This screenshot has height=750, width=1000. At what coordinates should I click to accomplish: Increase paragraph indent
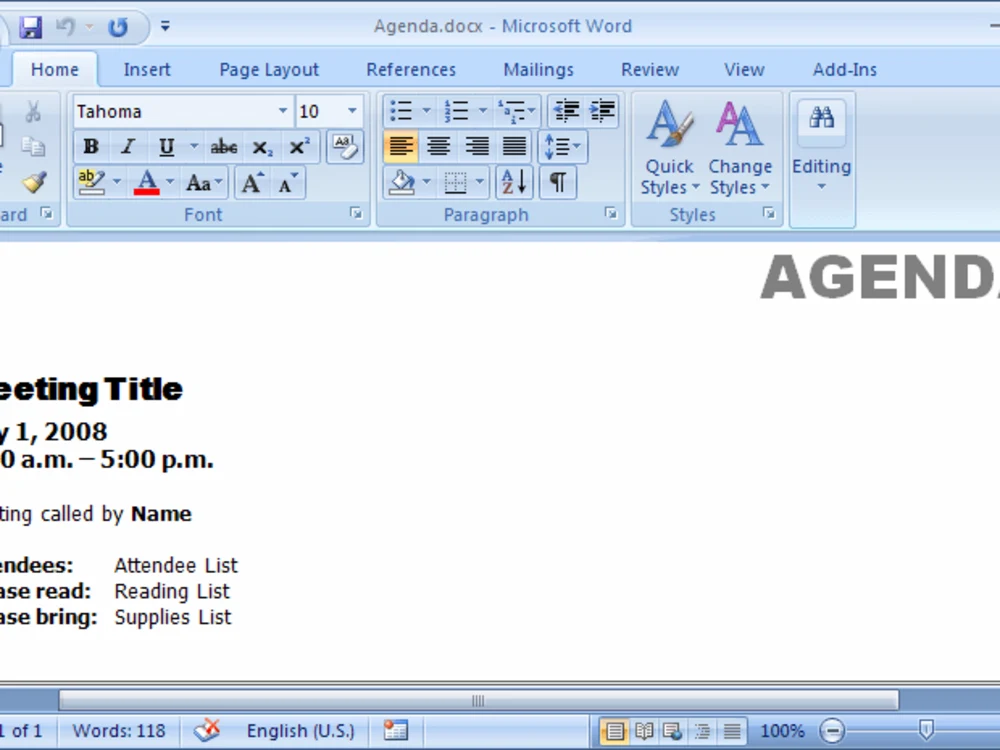click(x=602, y=111)
